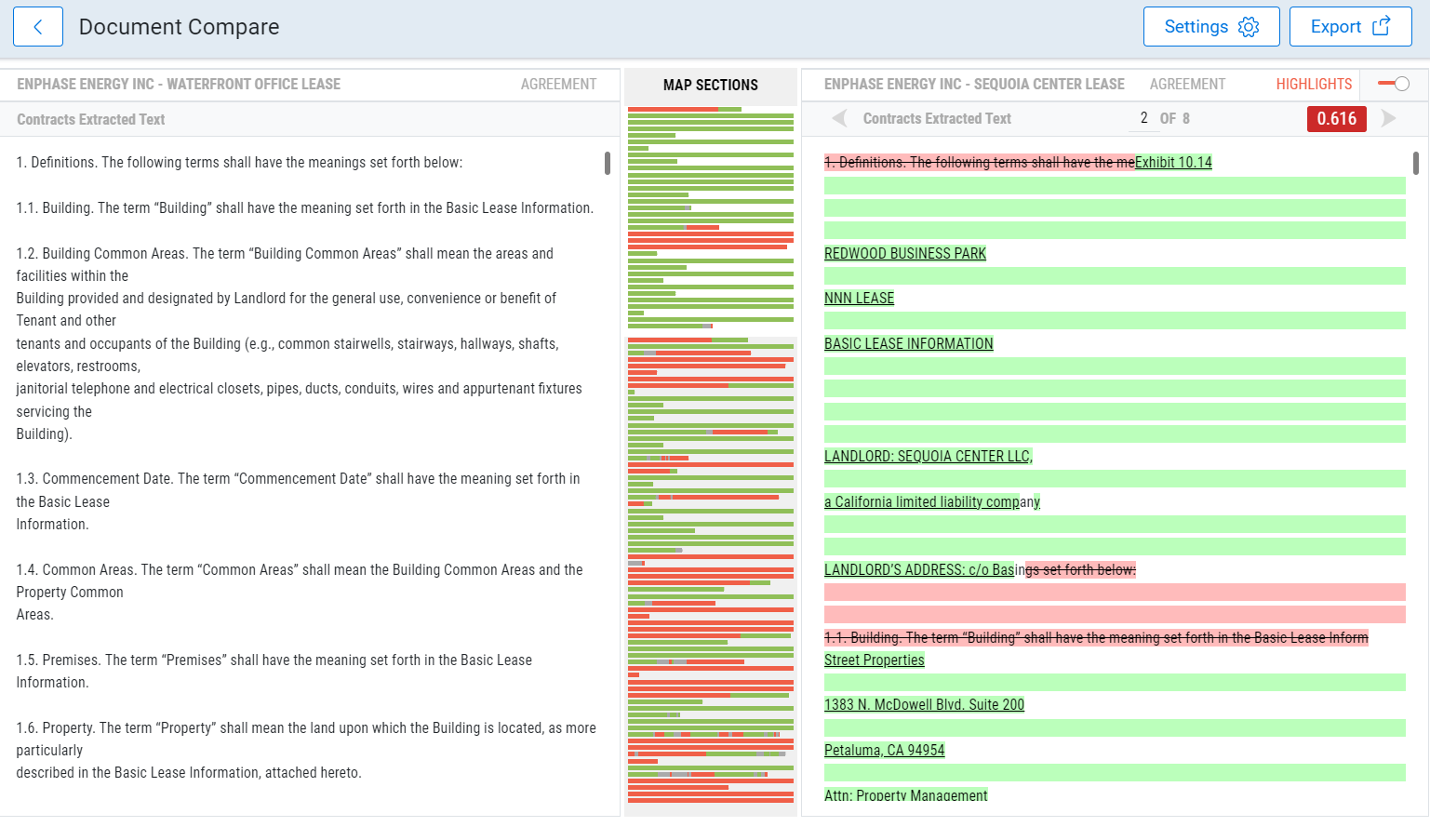The image size is (1430, 840).
Task: Click the 1.5. Premises paragraph
Action: (274, 671)
